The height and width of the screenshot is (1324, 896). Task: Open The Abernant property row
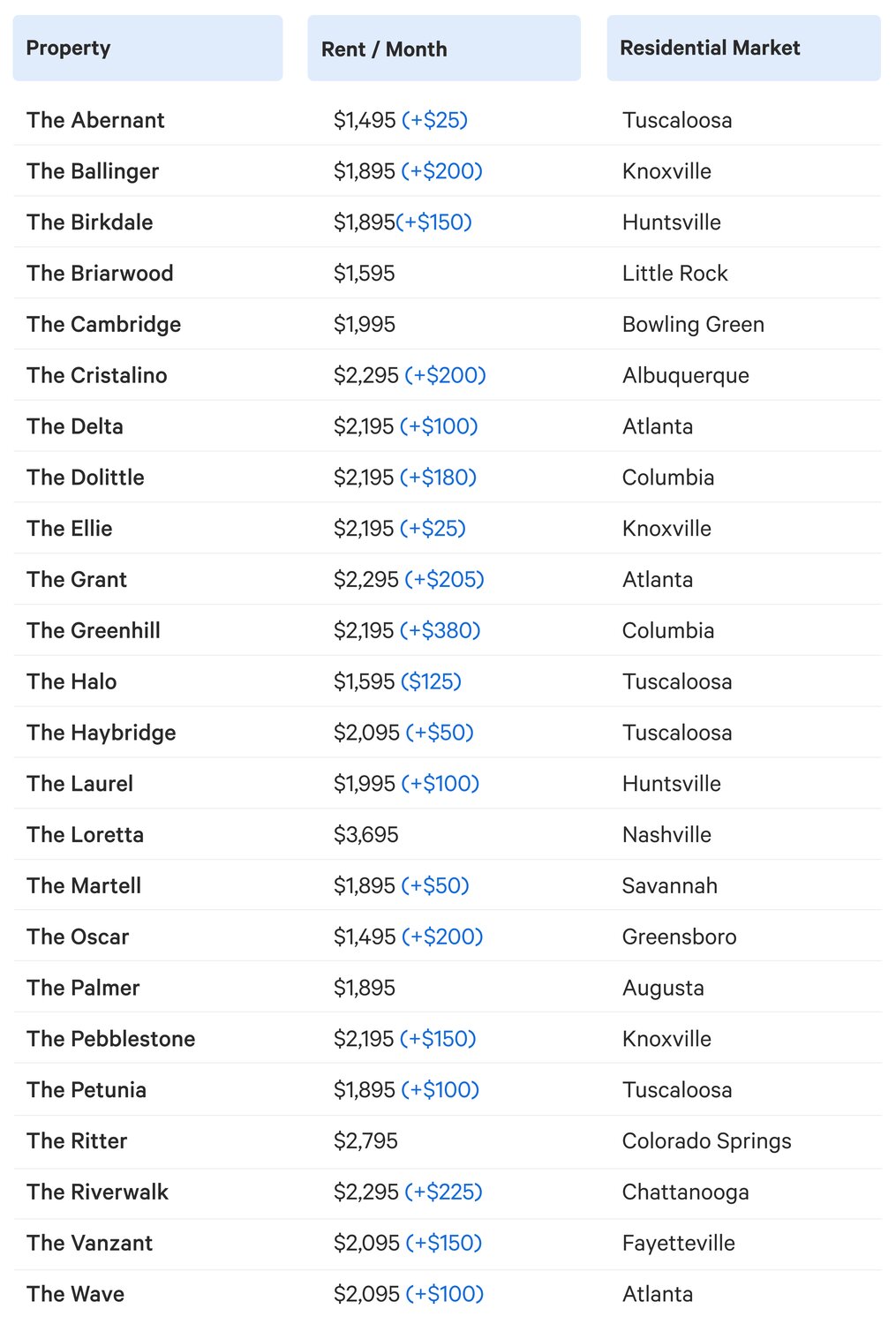pos(447,120)
